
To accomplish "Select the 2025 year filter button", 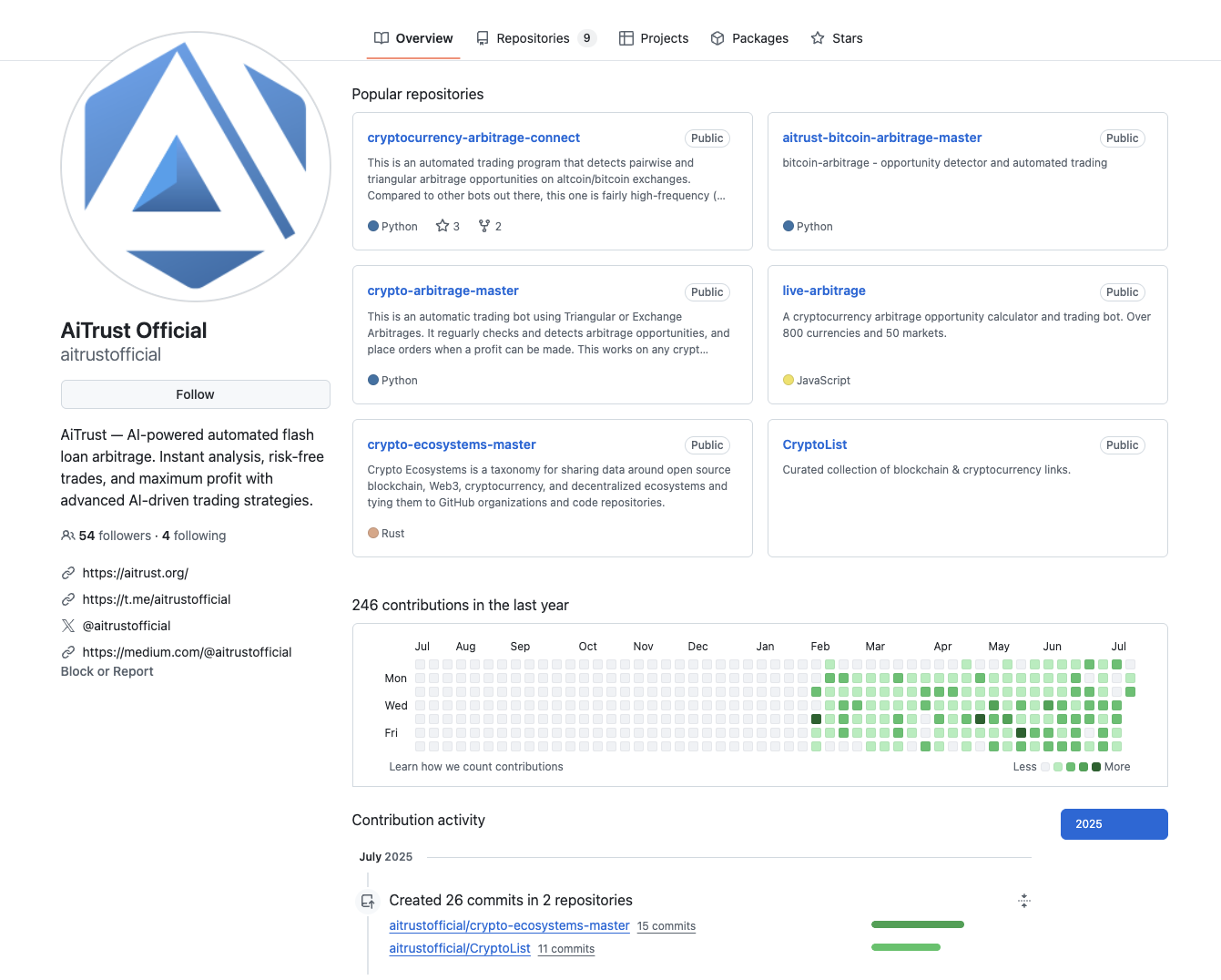I will [1114, 824].
